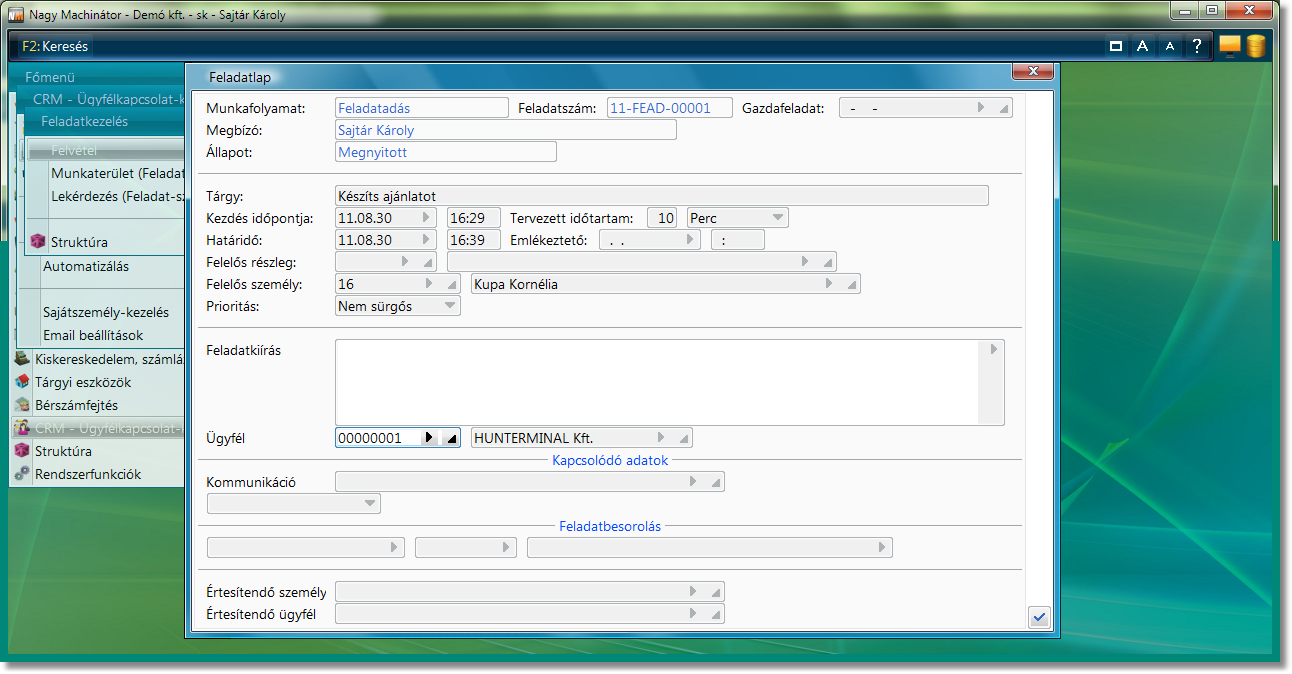Click the arrow in Értesítendő ügyfél field
This screenshot has height=674, width=1292.
coord(693,614)
